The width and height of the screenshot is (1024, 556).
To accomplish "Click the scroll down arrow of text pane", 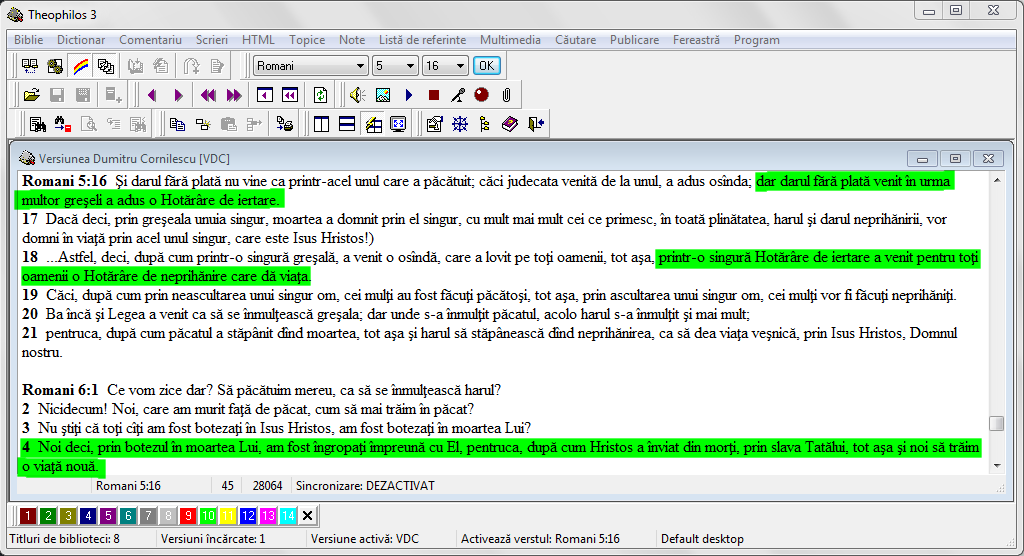I will [x=997, y=466].
